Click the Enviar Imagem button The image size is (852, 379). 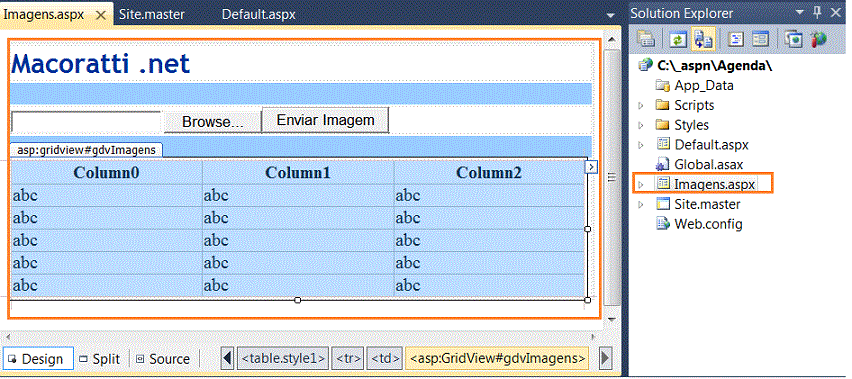pyautogui.click(x=325, y=120)
